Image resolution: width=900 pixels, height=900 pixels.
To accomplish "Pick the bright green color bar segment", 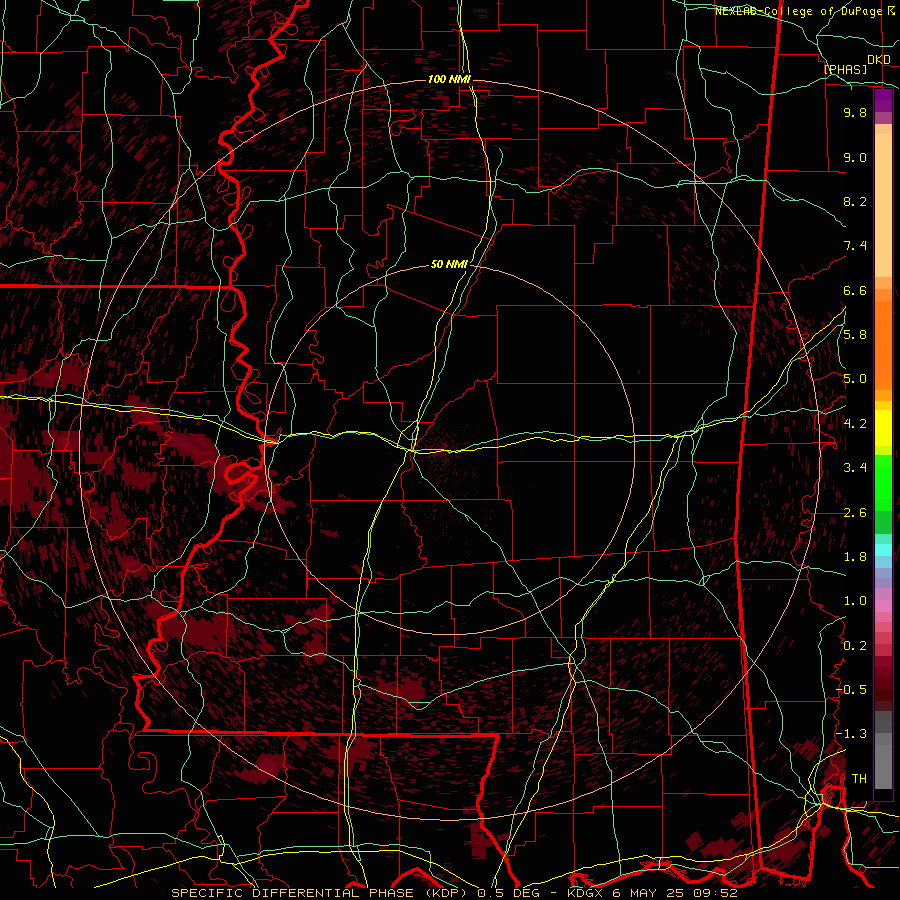I will click(883, 482).
